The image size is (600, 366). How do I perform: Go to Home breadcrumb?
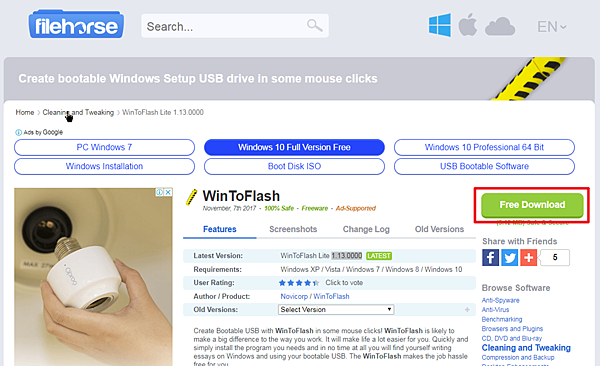pos(25,112)
